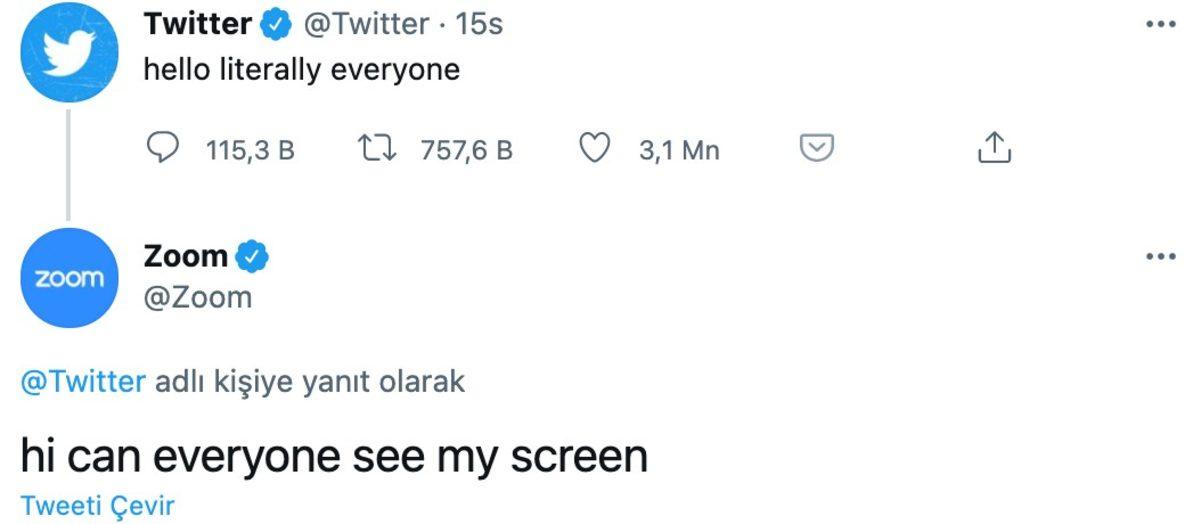Image resolution: width=1200 pixels, height=524 pixels.
Task: Open more options for the Zoom tweet
Action: (1160, 257)
